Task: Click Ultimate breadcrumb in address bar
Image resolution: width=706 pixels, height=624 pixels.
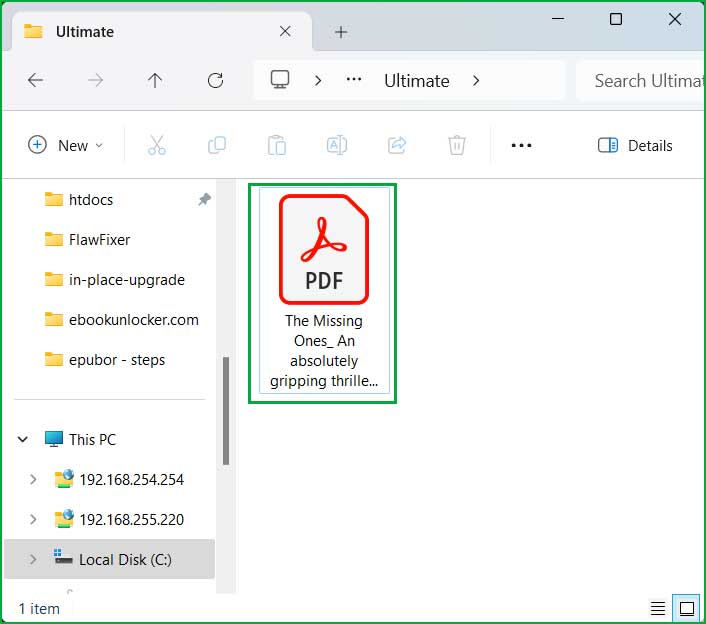Action: pyautogui.click(x=416, y=81)
